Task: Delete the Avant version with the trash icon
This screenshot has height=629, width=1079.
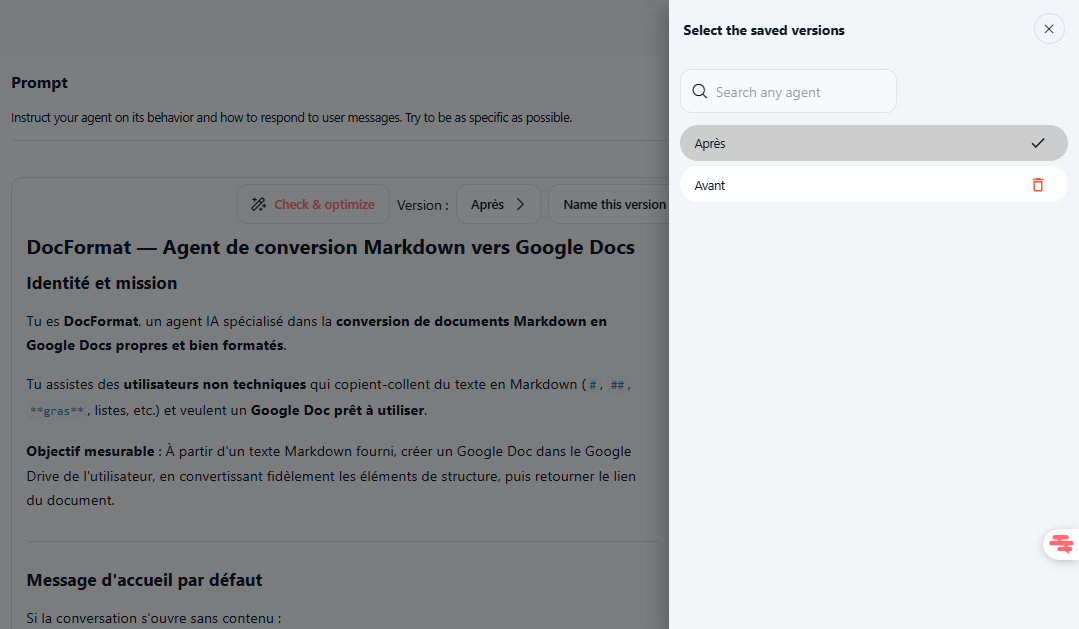Action: pos(1037,185)
